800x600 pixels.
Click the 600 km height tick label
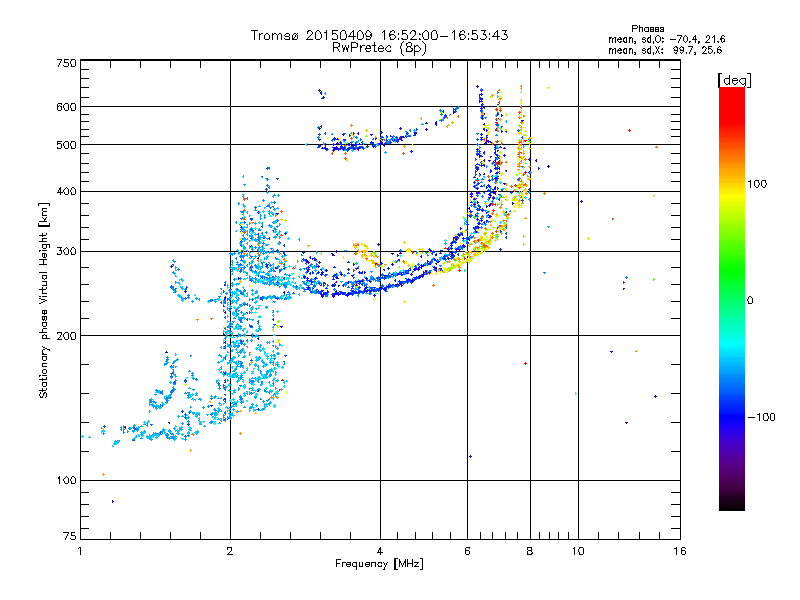(x=66, y=107)
